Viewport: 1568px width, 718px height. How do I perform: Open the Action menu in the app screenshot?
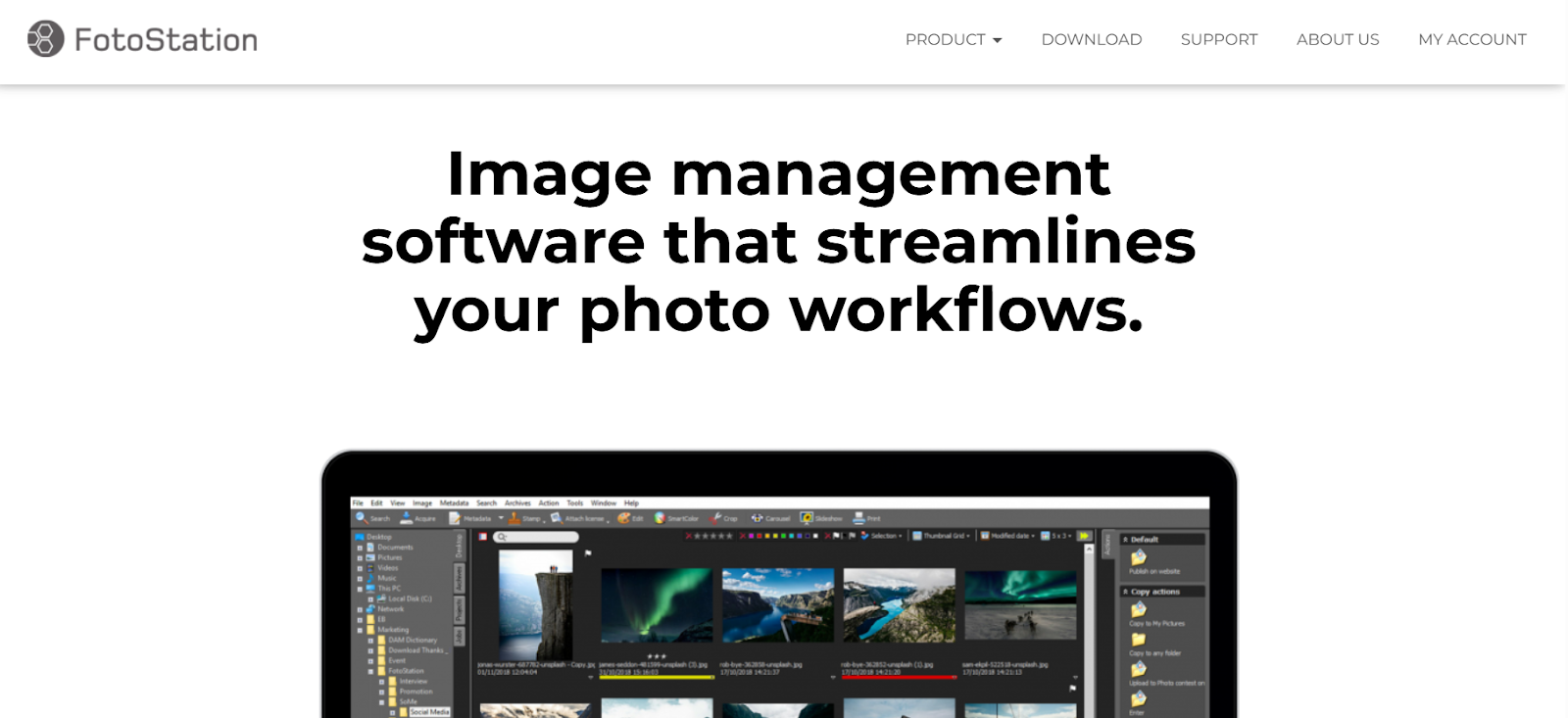click(x=549, y=503)
